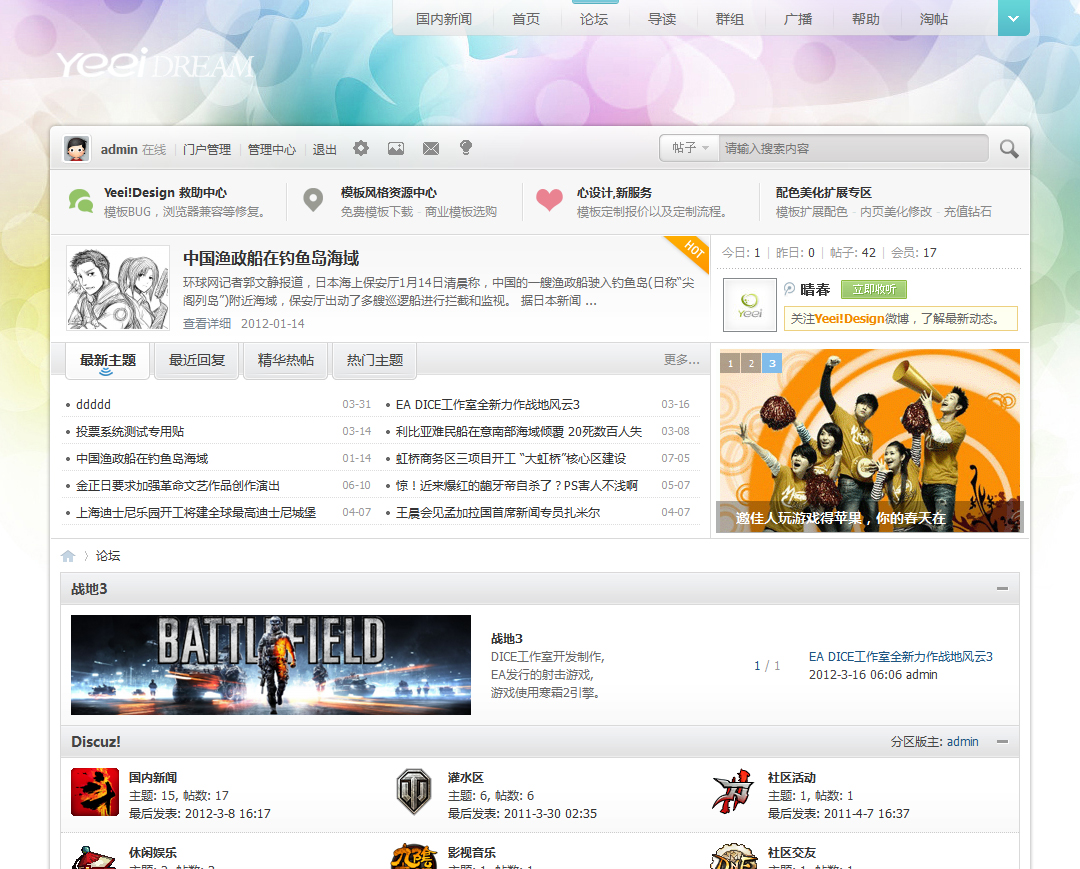Viewport: 1080px width, 869px height.
Task: Click the 社区活动 forum icon
Action: tap(733, 792)
